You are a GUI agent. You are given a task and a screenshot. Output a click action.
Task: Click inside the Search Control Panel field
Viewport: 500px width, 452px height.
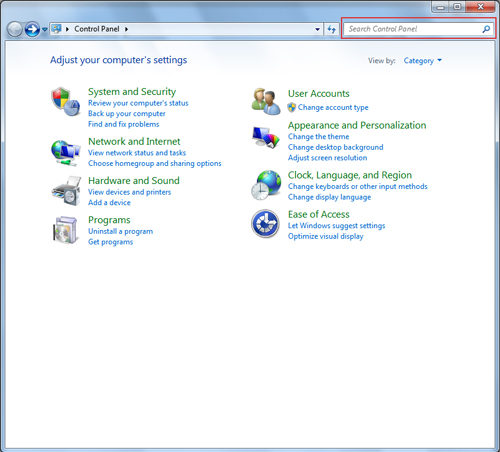(413, 29)
